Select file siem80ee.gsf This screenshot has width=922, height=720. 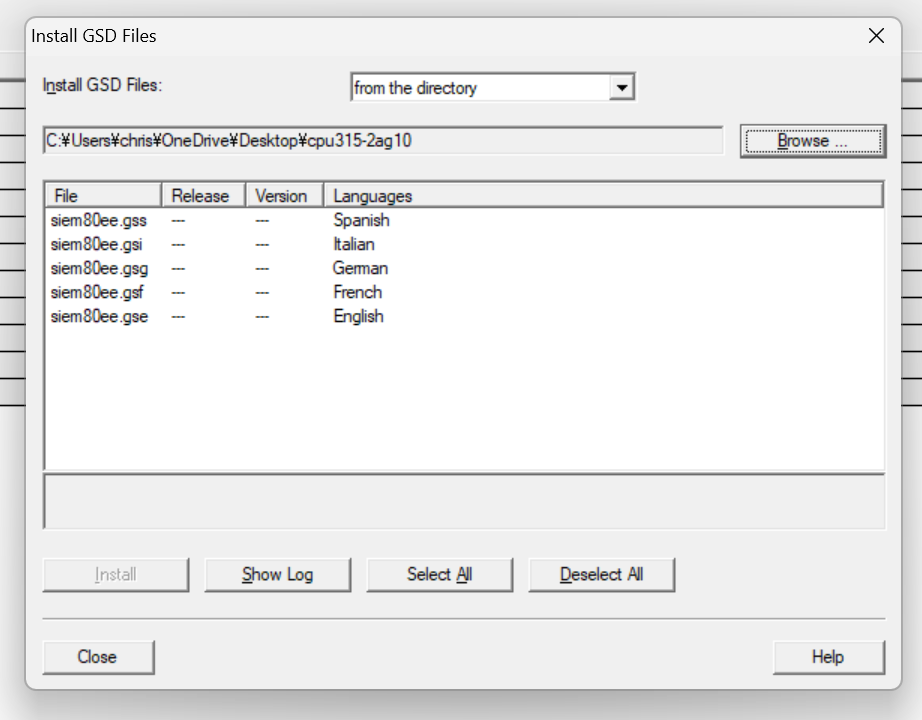coord(97,292)
